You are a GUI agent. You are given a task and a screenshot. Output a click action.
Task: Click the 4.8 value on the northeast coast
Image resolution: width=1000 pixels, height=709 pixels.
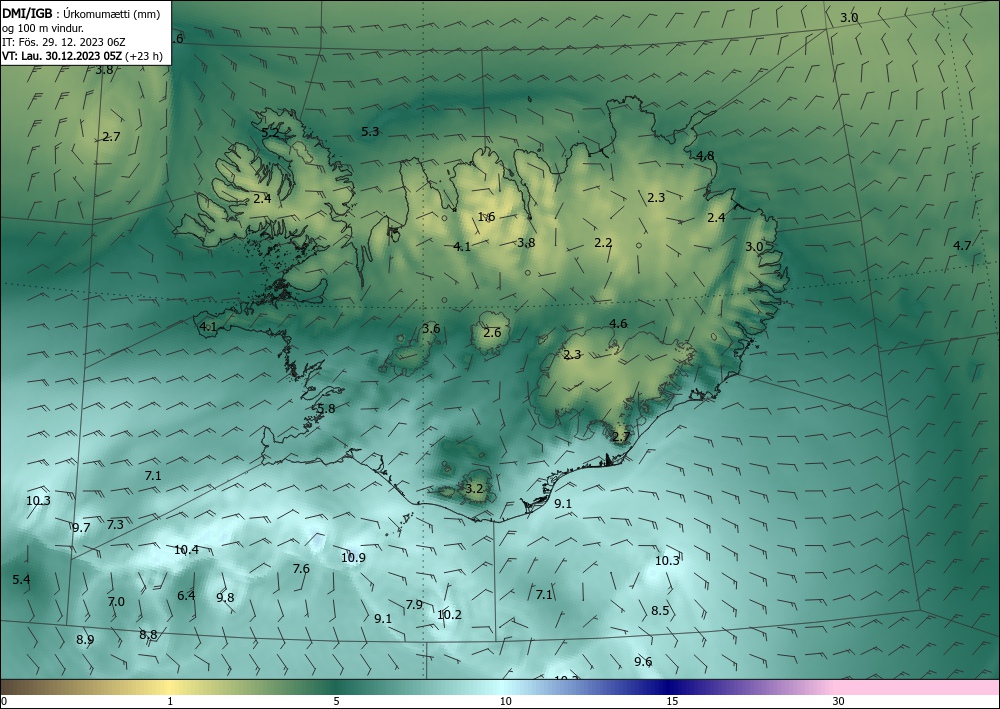pos(705,156)
